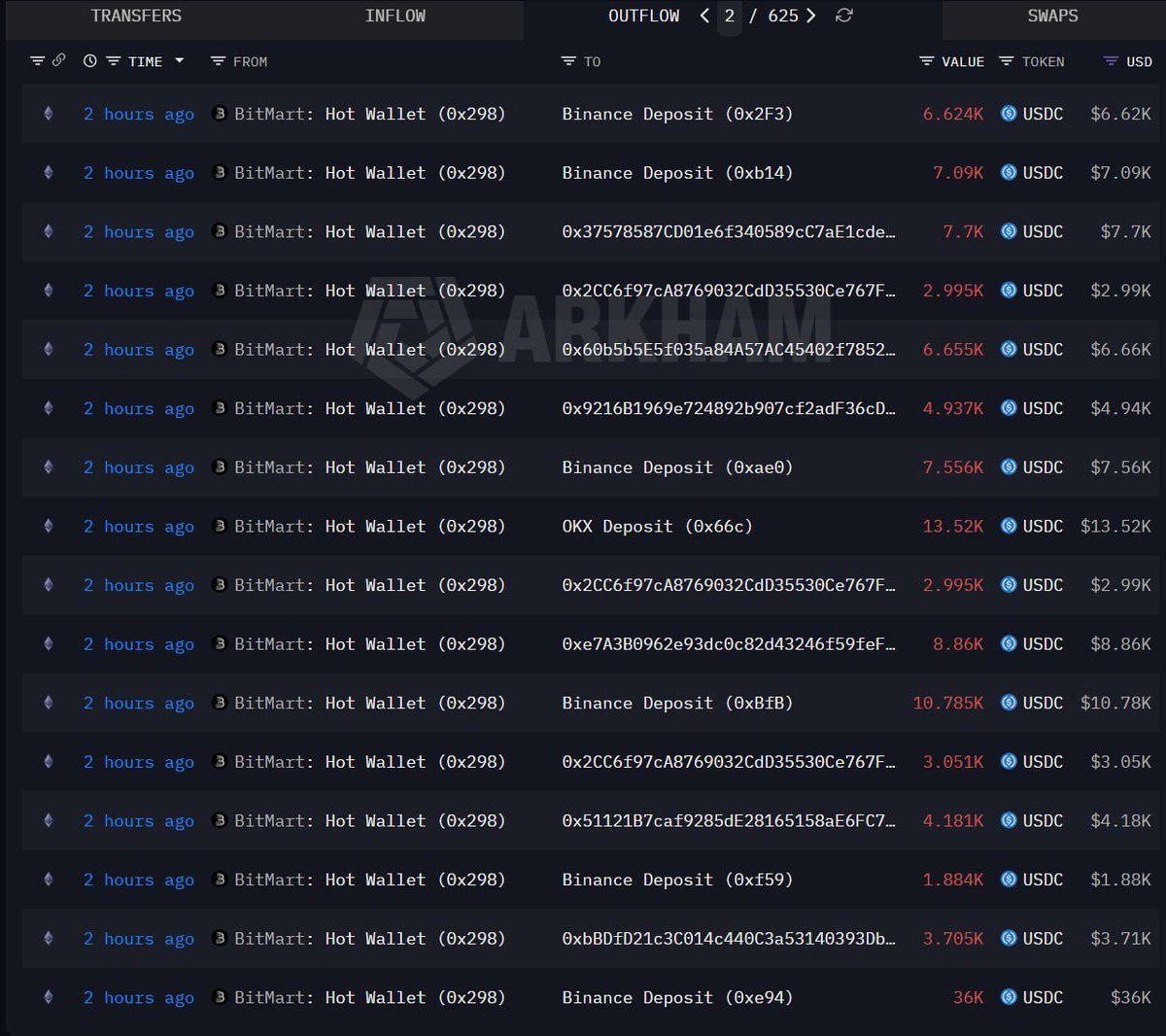Click the 13.52K value cell
This screenshot has width=1166, height=1036.
[953, 526]
